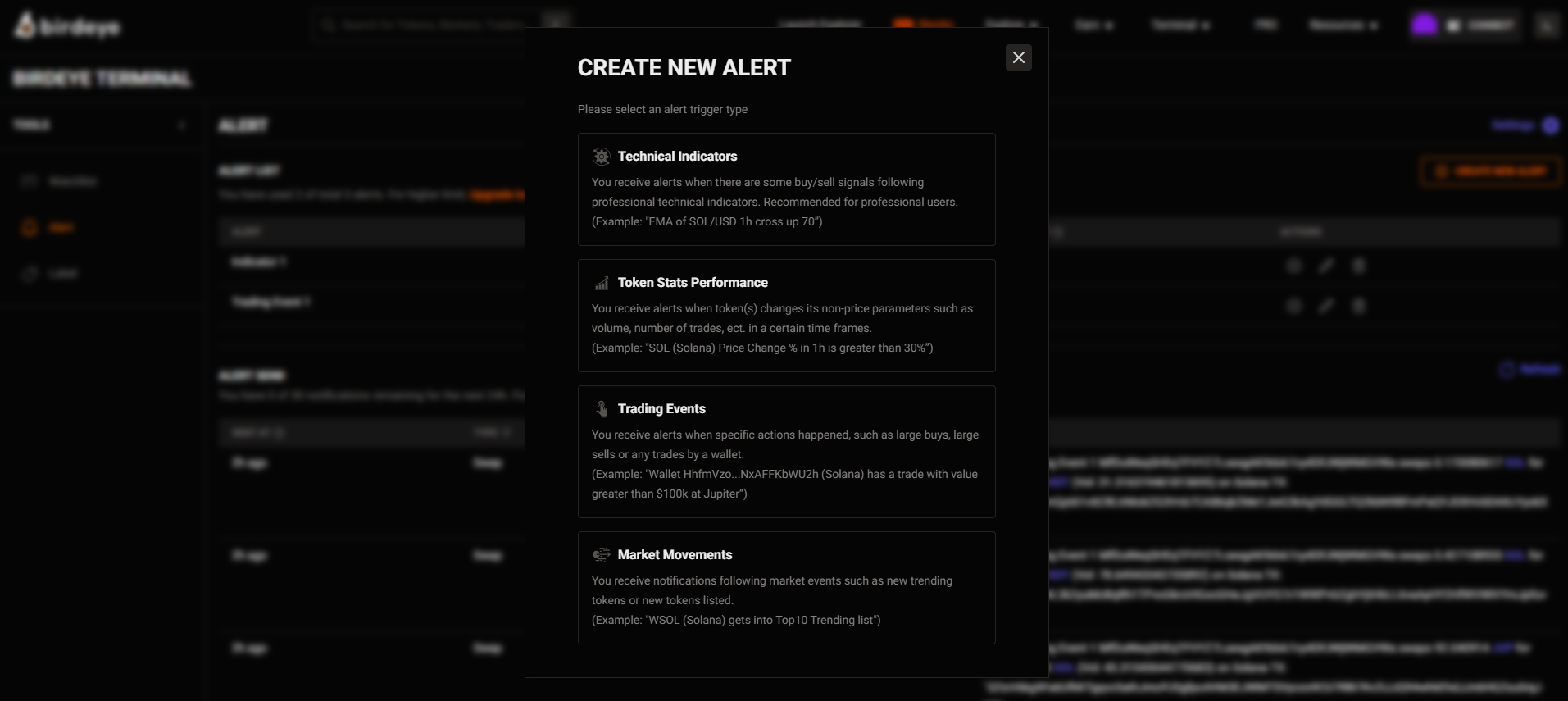Open the Watchlist item in the left sidebar
The image size is (1568, 701).
click(59, 180)
